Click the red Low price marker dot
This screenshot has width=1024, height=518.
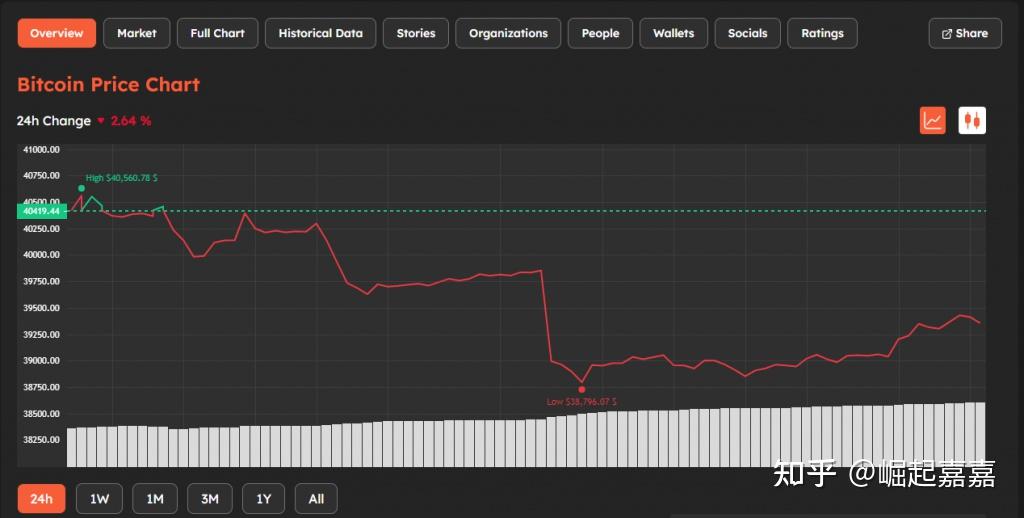[582, 390]
